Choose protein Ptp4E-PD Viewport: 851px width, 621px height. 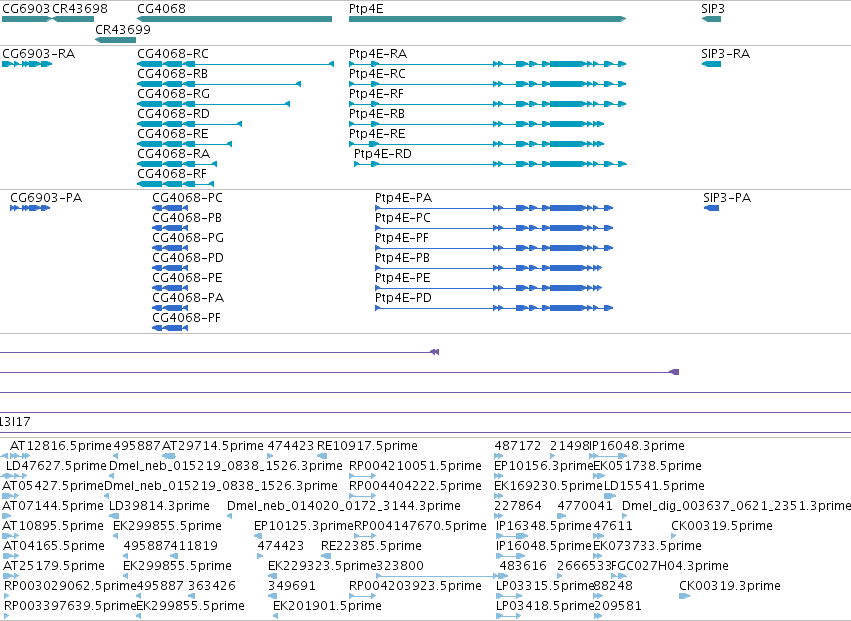[x=403, y=298]
